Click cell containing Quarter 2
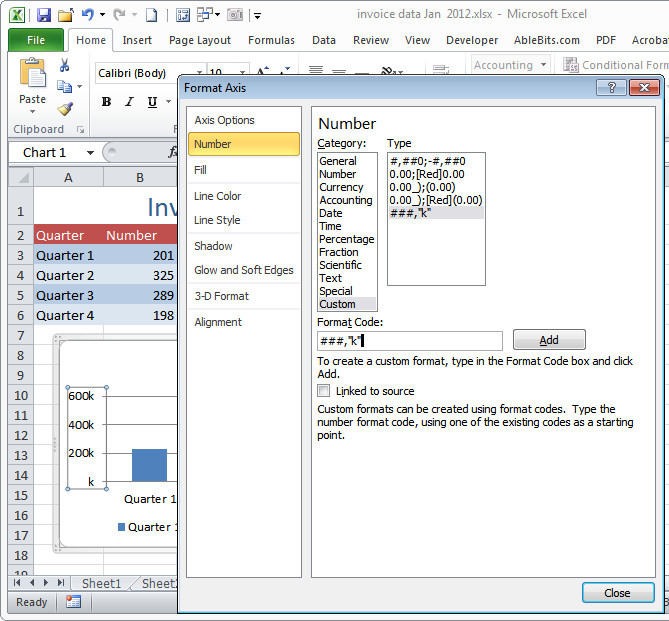Viewport: 669px width, 621px height. (69, 275)
